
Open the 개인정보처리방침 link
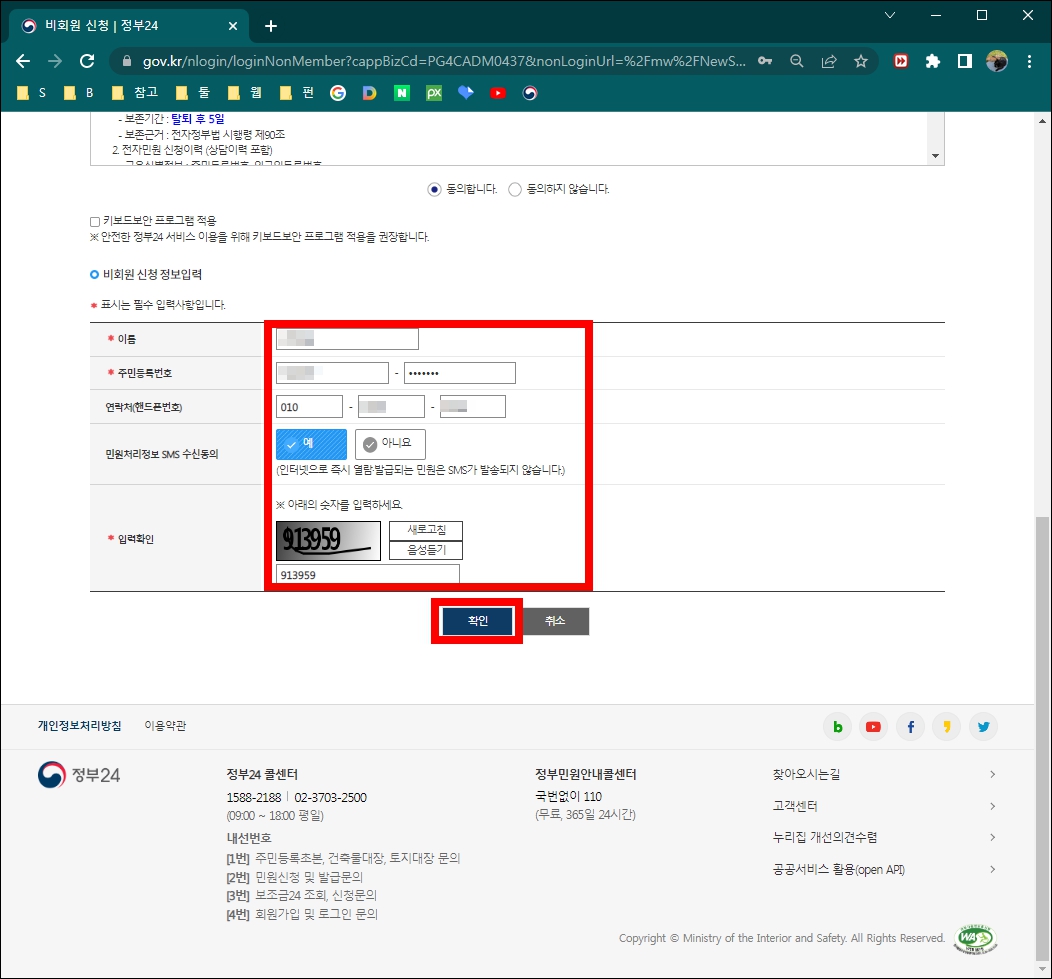[x=79, y=726]
